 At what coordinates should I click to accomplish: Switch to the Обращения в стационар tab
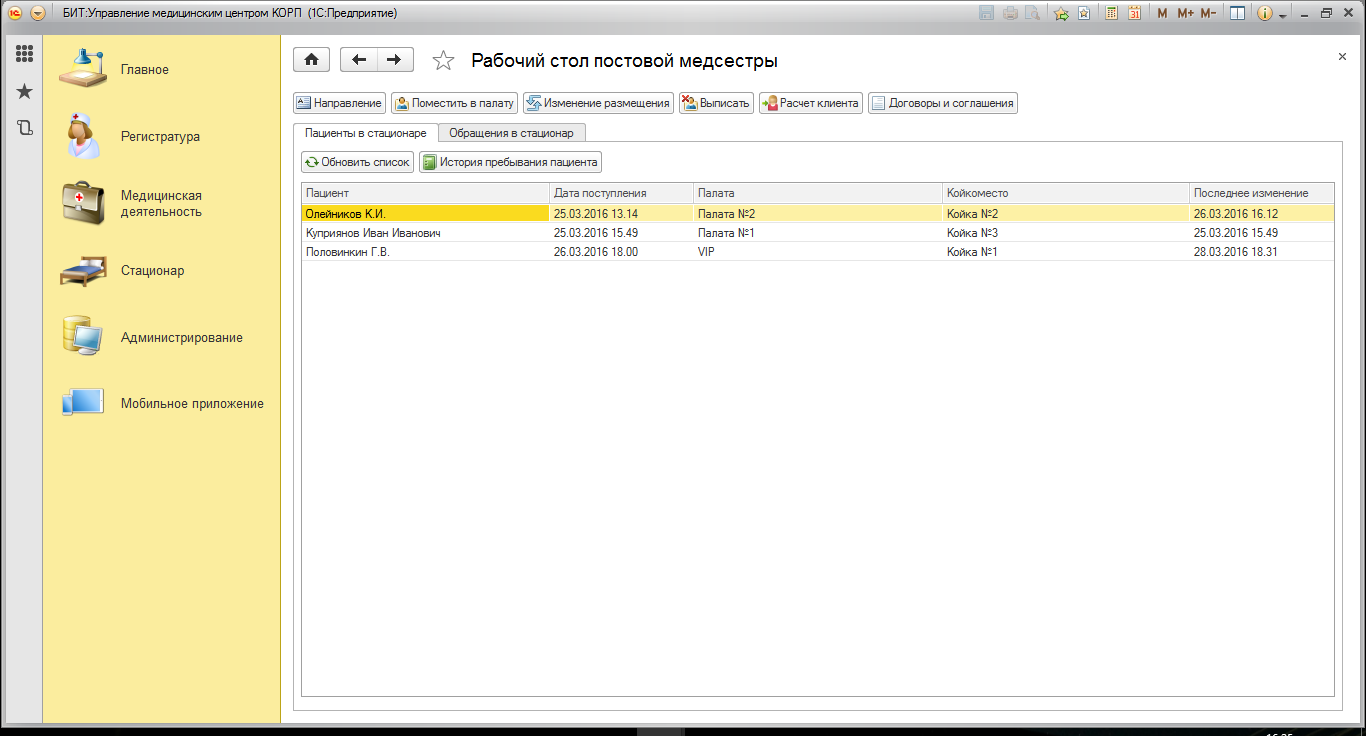coord(511,133)
